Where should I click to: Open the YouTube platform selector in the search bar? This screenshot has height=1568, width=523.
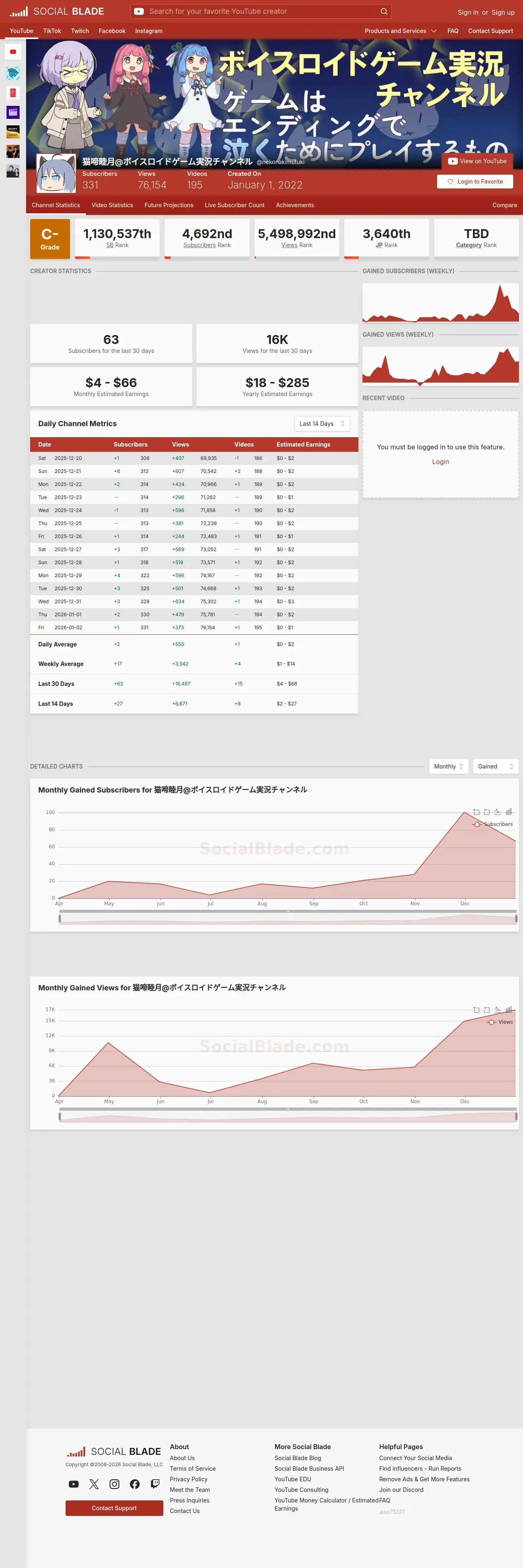[139, 11]
